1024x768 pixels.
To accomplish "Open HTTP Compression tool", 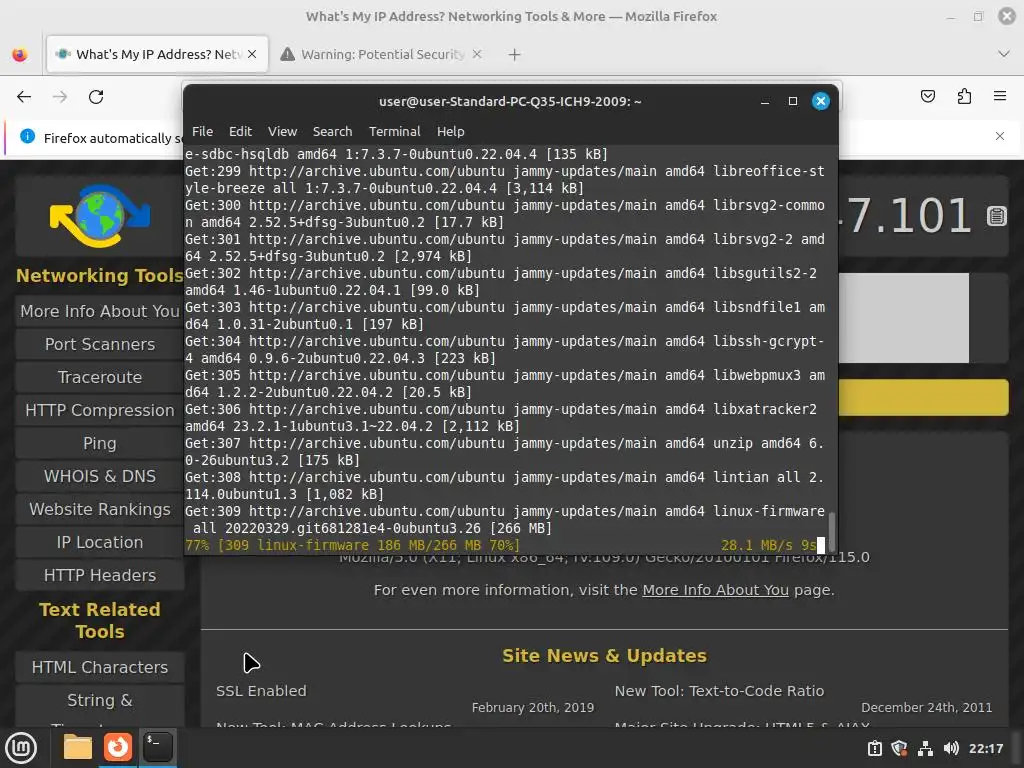I will point(100,410).
